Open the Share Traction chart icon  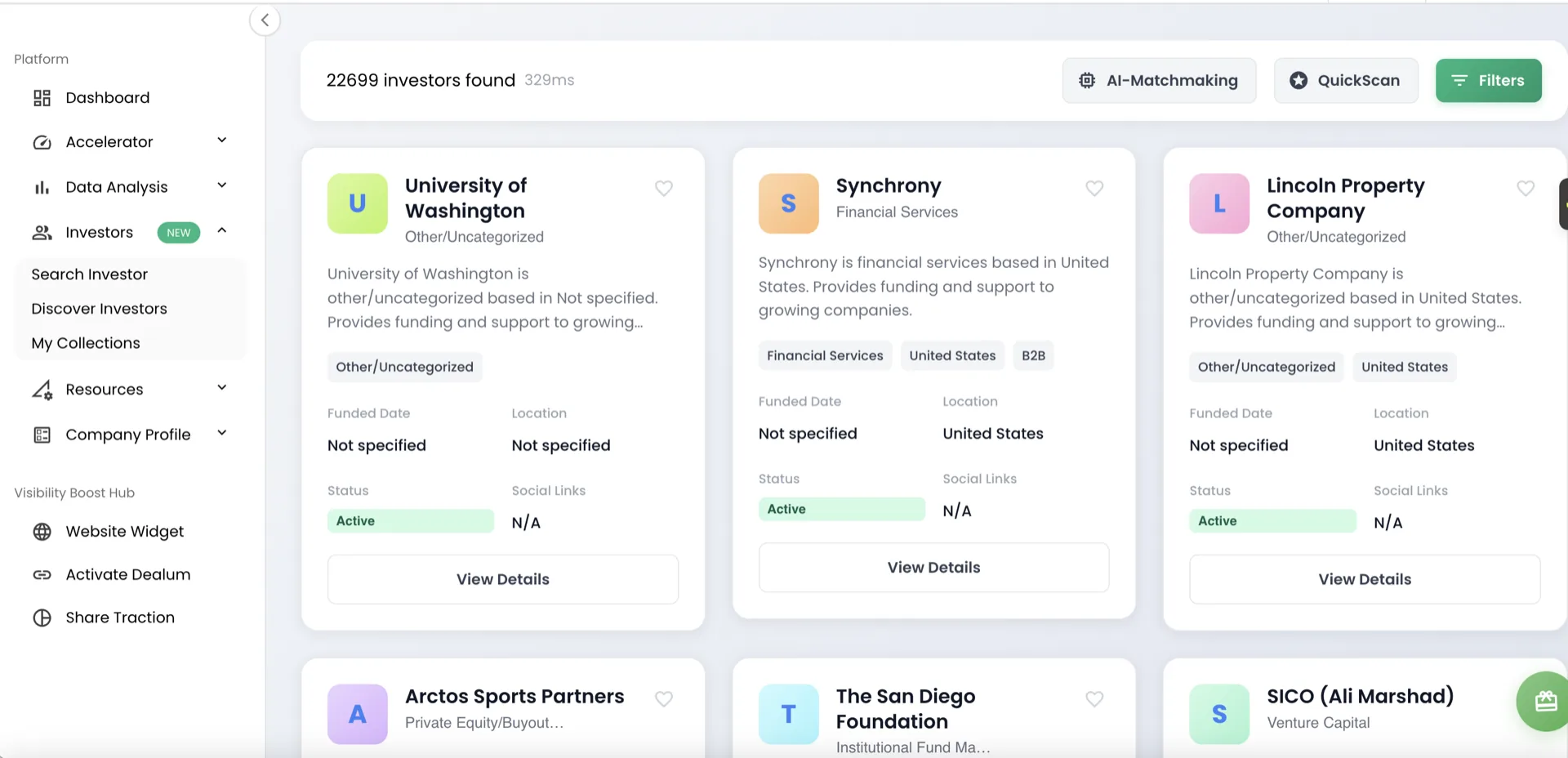[x=42, y=618]
